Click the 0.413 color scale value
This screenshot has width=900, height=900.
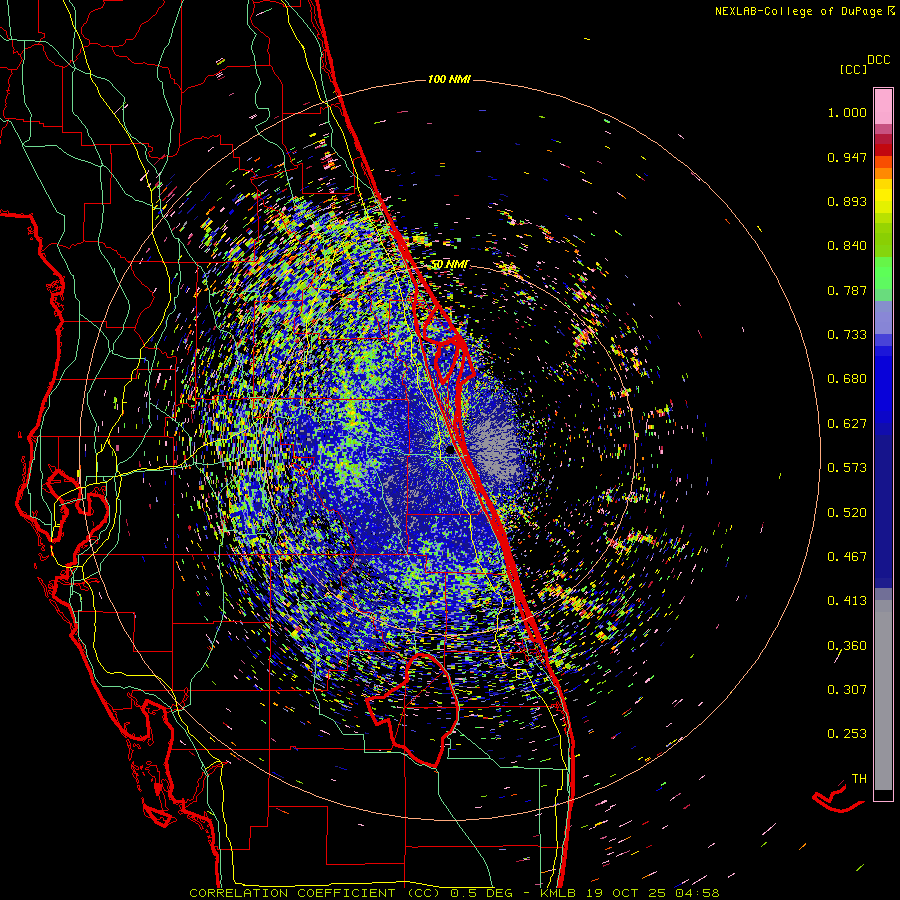(x=847, y=601)
